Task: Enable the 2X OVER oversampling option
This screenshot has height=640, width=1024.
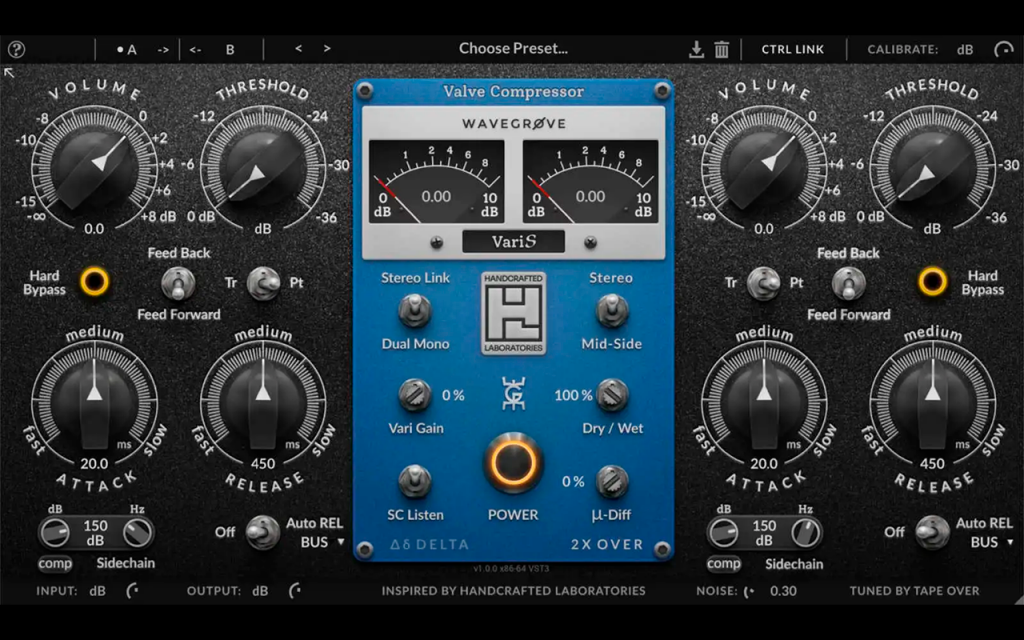Action: [x=607, y=545]
